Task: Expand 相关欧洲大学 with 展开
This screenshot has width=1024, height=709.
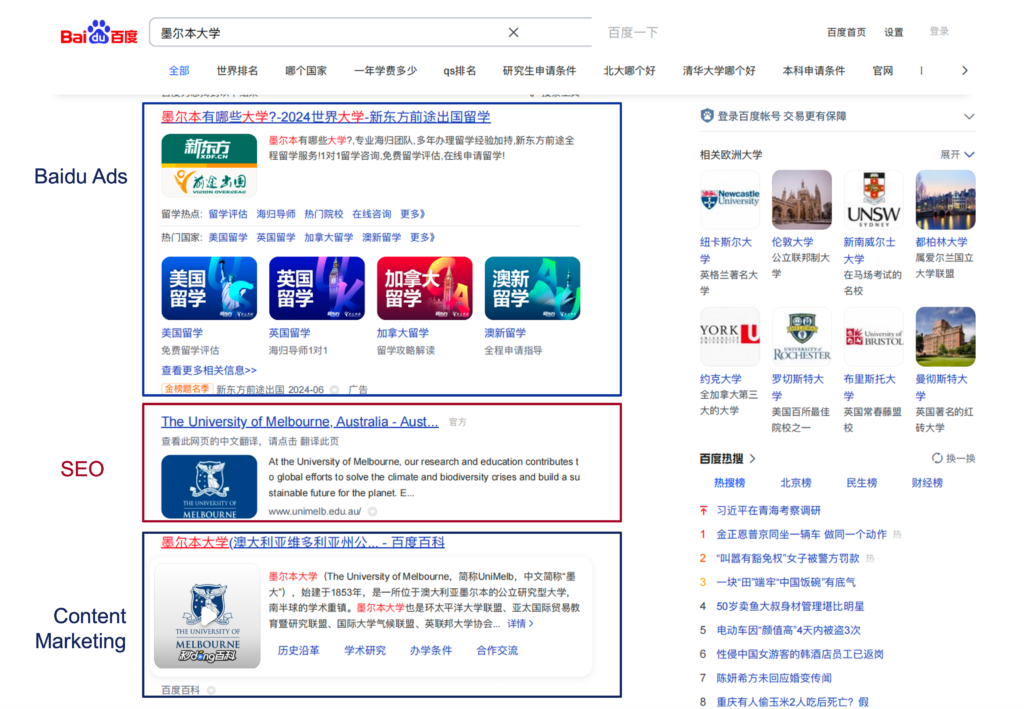Action: tap(957, 155)
